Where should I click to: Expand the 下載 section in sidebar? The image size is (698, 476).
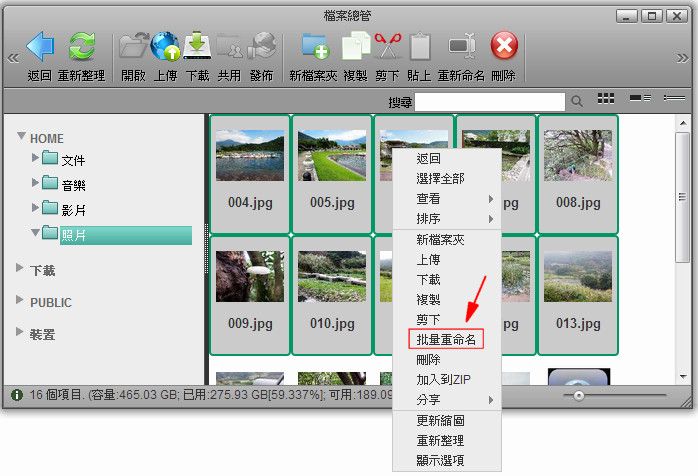[x=22, y=269]
